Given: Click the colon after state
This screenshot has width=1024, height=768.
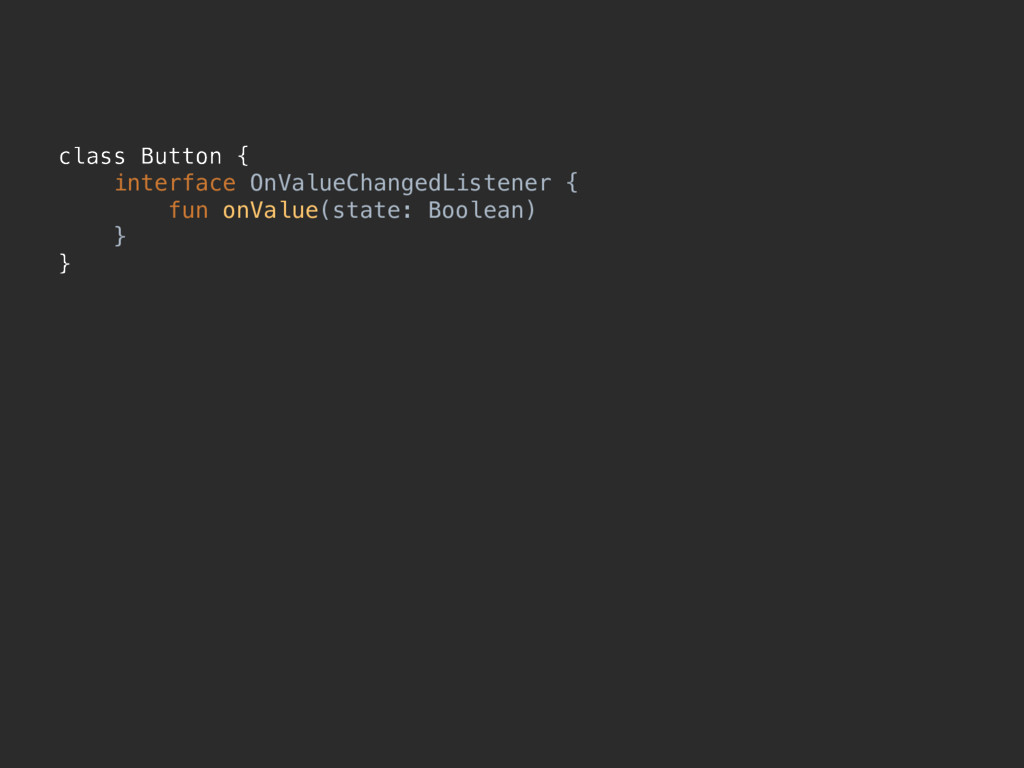Looking at the screenshot, I should click(408, 212).
